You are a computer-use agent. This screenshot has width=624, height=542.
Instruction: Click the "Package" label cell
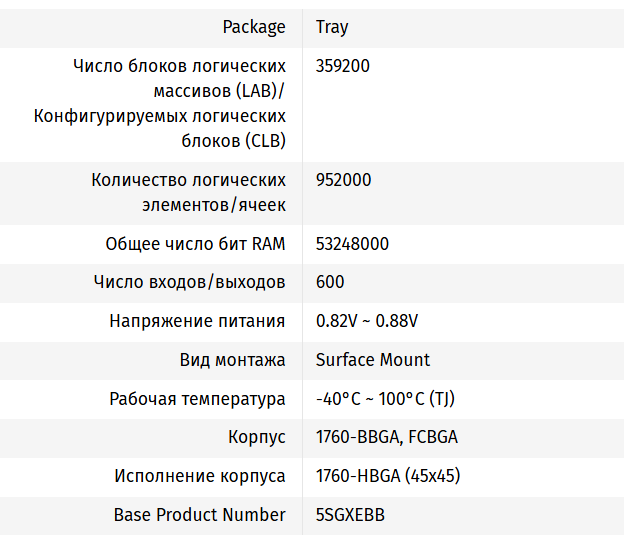click(254, 27)
